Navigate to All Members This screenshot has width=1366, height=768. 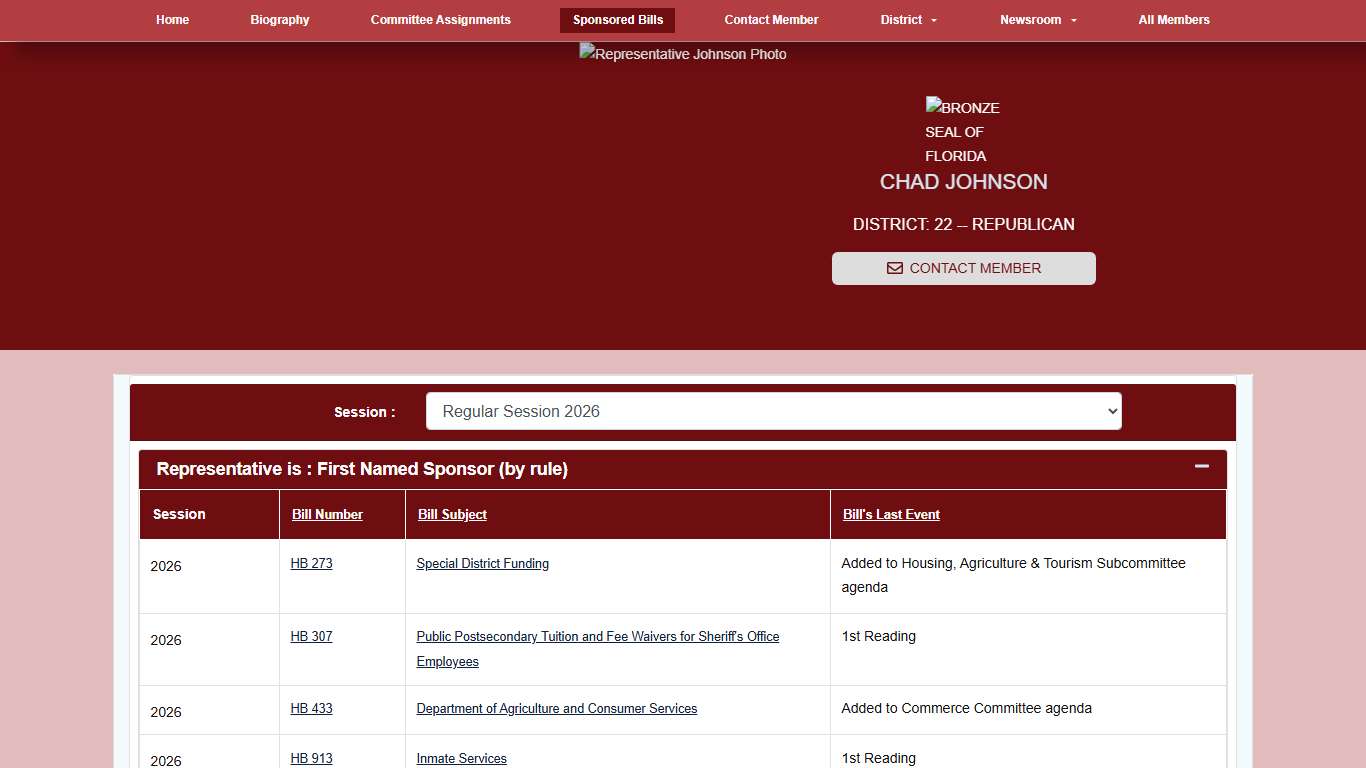coord(1174,20)
